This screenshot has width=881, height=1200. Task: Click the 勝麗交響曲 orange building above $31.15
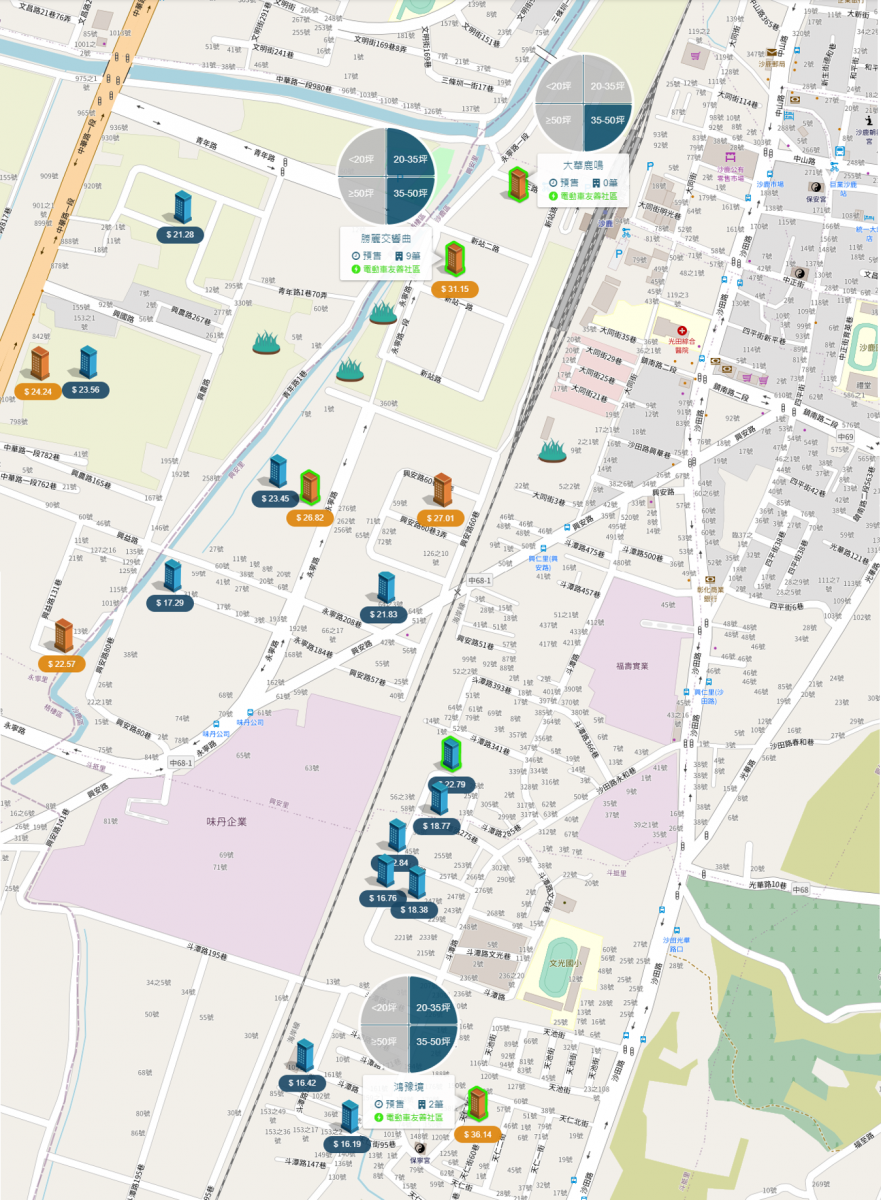pyautogui.click(x=454, y=260)
